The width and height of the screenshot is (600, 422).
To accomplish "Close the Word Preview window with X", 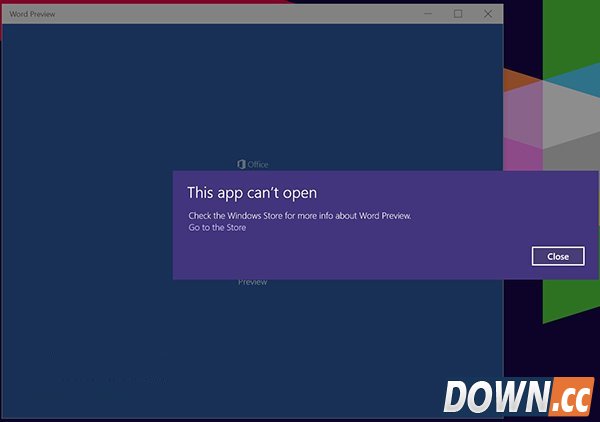I will (488, 14).
